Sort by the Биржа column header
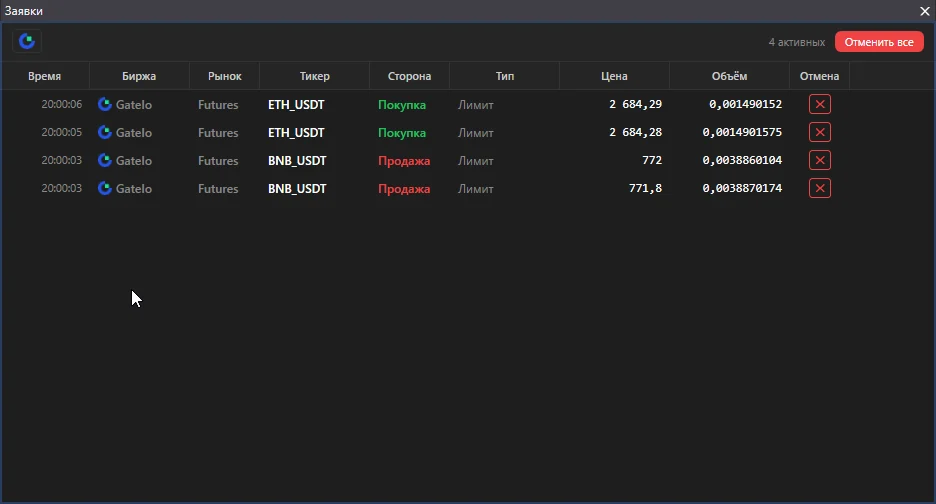The width and height of the screenshot is (936, 504). click(139, 76)
